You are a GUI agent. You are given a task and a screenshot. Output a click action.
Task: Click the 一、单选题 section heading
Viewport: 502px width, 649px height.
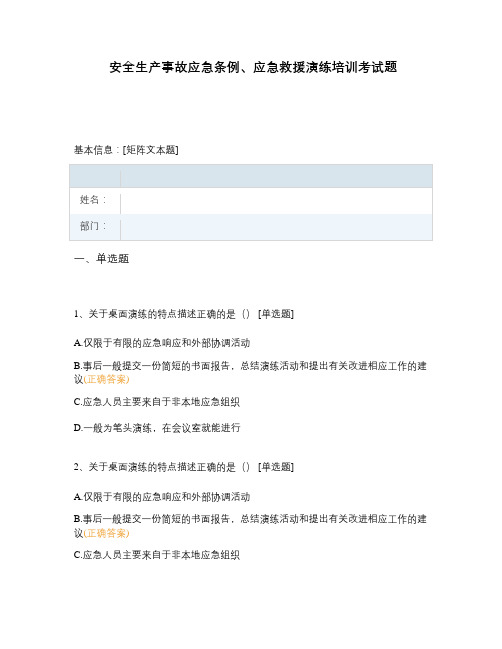tap(101, 259)
